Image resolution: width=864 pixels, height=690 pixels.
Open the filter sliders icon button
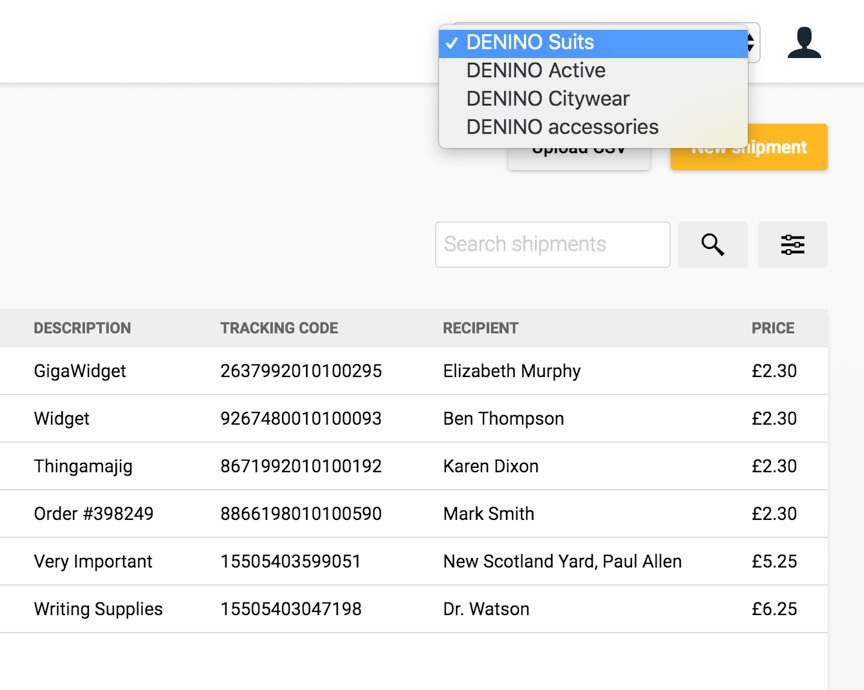[792, 245]
